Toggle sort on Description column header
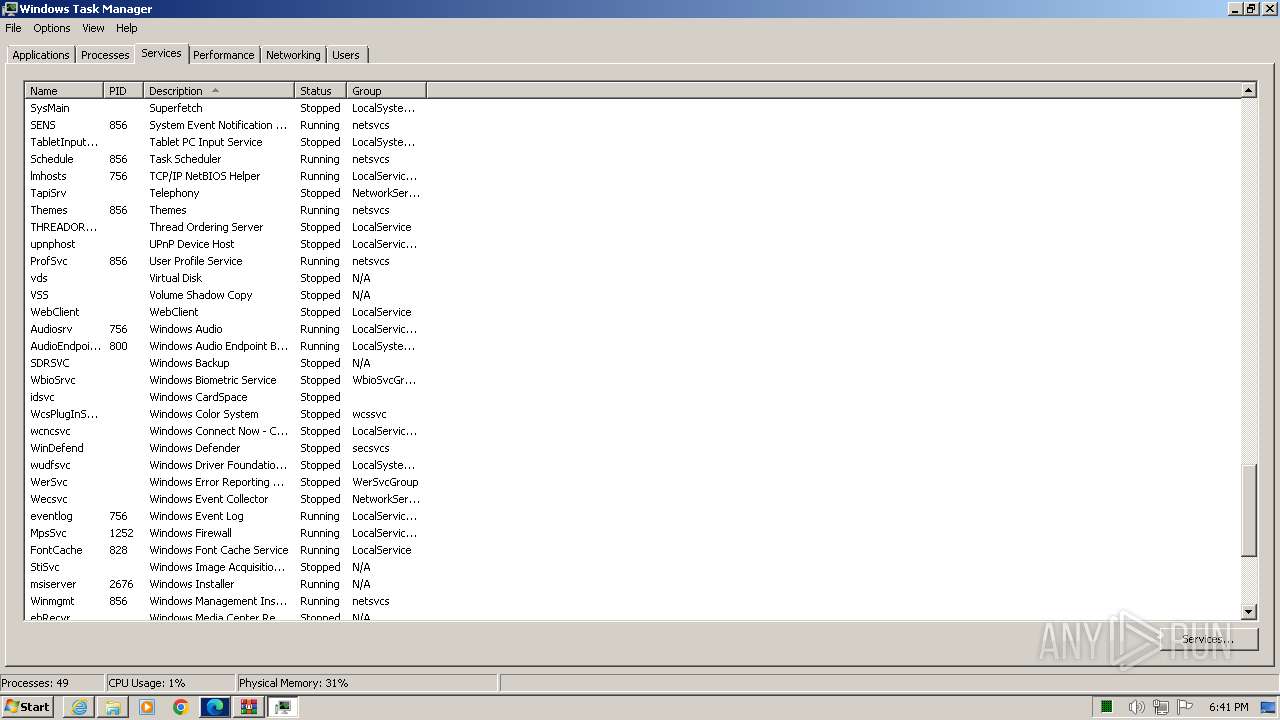The width and height of the screenshot is (1280, 720). click(x=219, y=91)
